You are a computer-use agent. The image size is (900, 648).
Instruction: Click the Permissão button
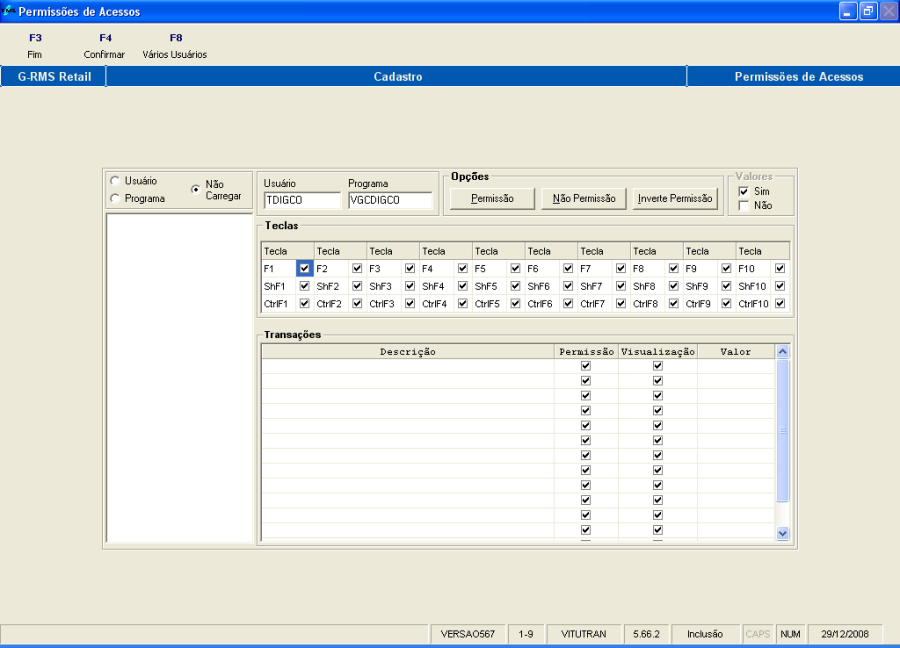pos(492,199)
